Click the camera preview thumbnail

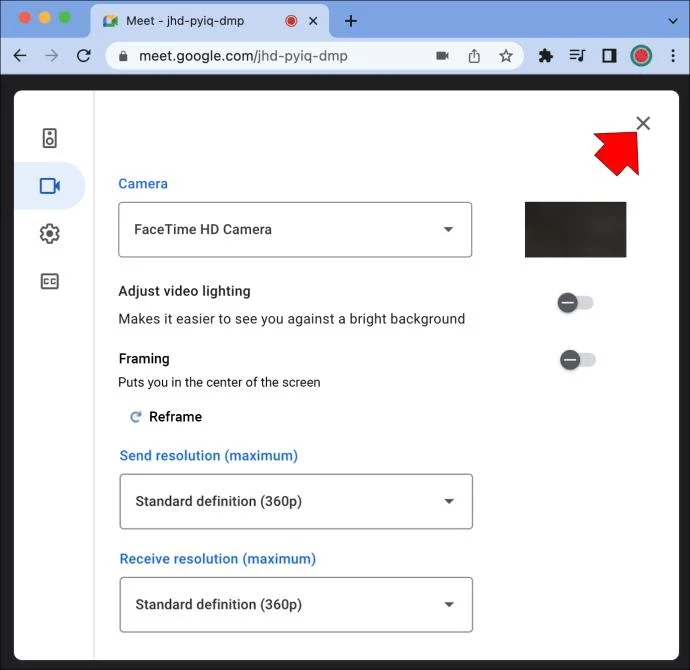(x=575, y=230)
